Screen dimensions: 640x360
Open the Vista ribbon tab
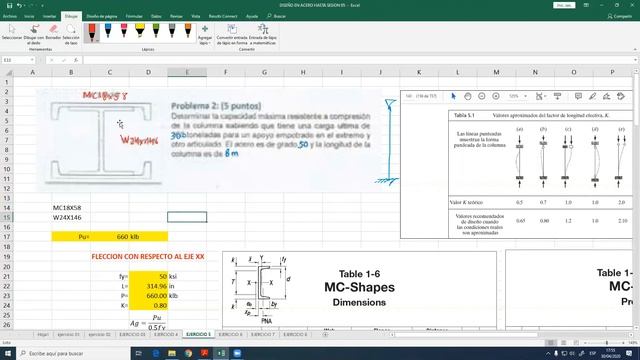[x=196, y=16]
